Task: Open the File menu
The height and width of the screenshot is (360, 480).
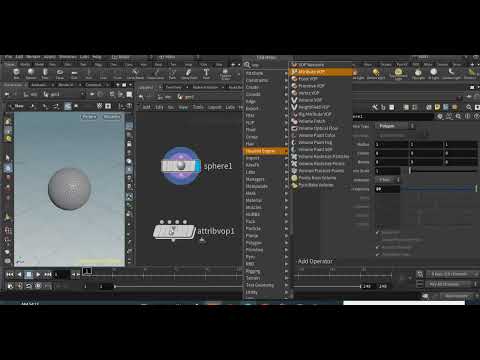Action: click(x=8, y=57)
